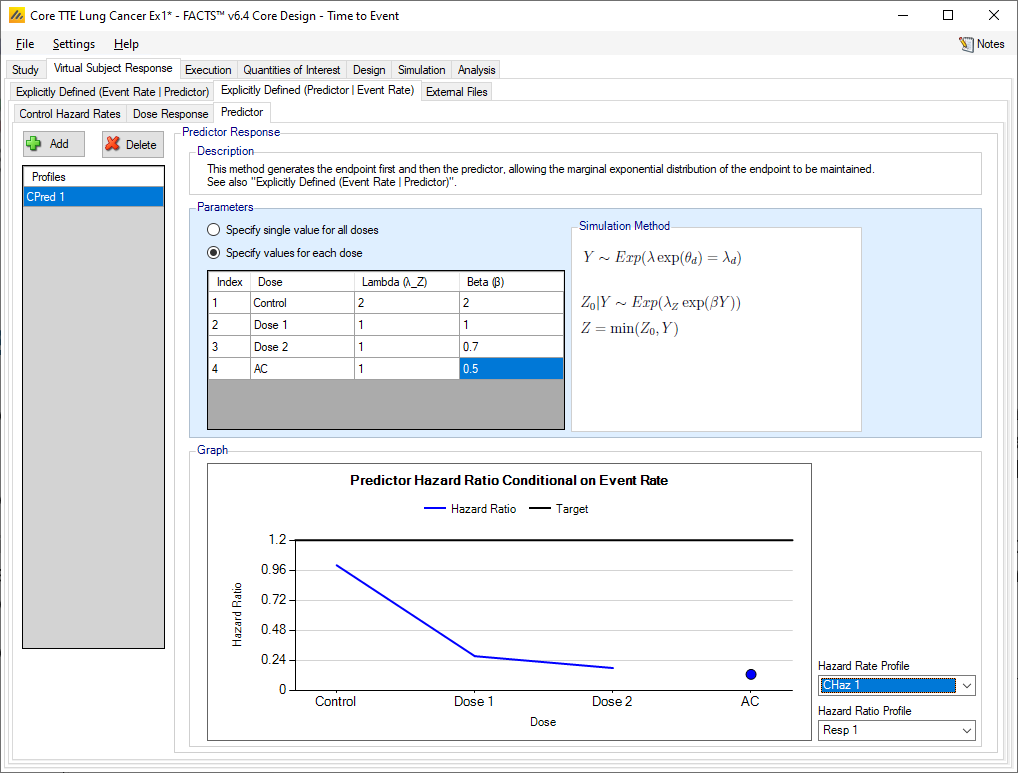Screen dimensions: 1018x773
Task: Select 'Specify values for each dose' option
Action: click(x=212, y=253)
